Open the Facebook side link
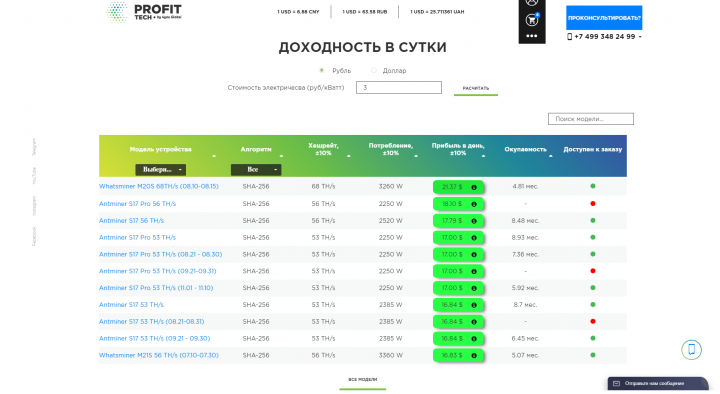 point(34,236)
